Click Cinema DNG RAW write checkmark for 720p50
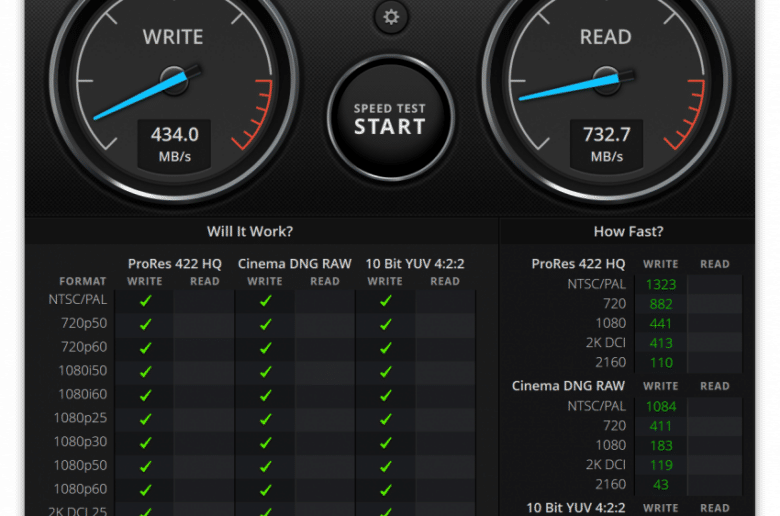The image size is (780, 516). (265, 324)
